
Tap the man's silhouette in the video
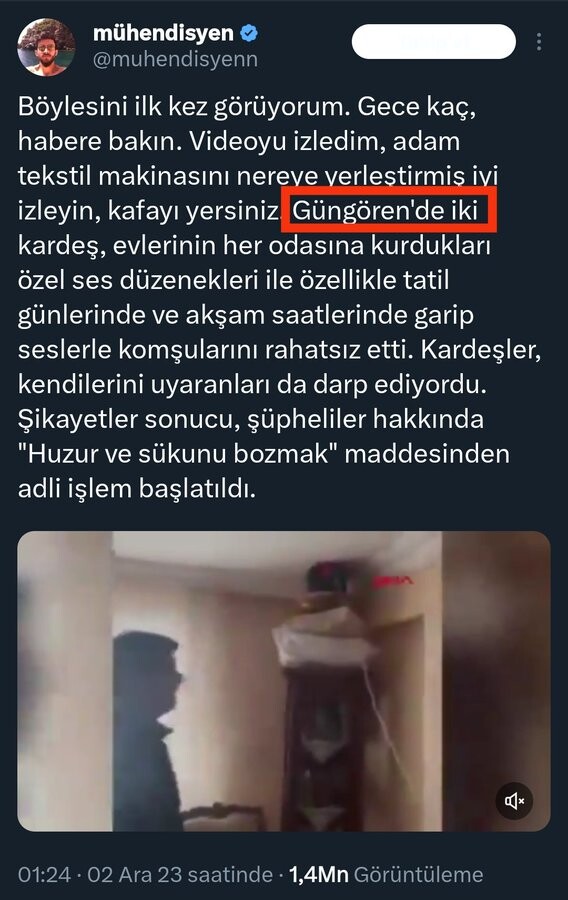coord(149,729)
